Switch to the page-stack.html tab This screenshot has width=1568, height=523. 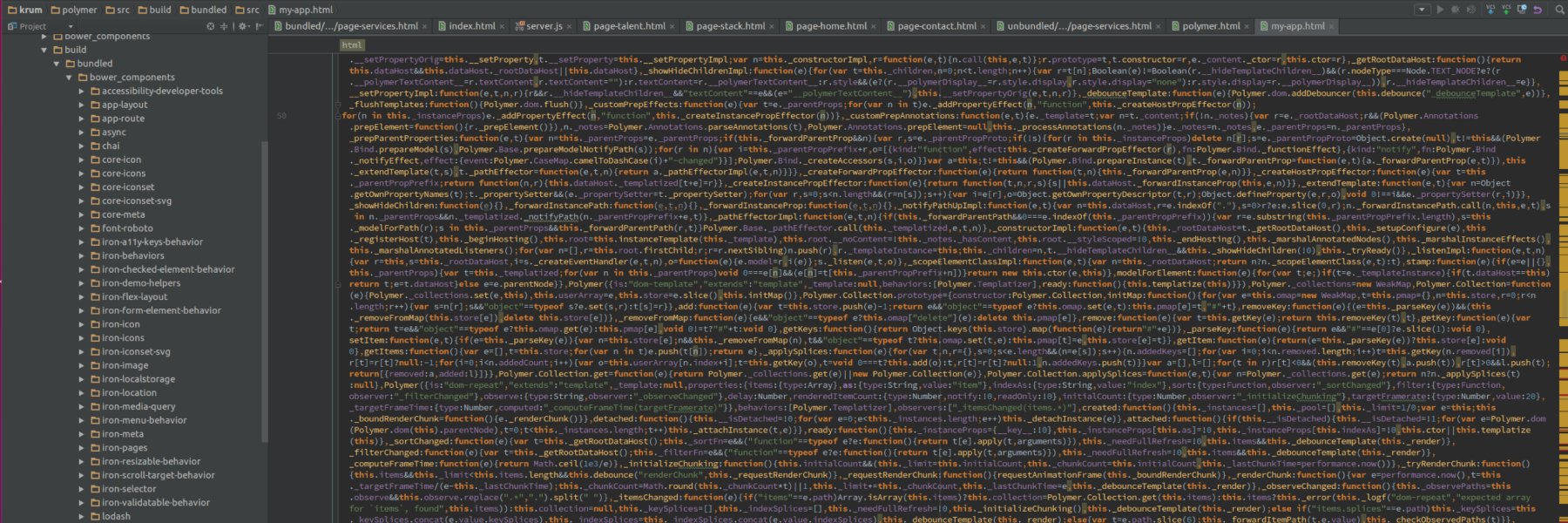click(730, 26)
